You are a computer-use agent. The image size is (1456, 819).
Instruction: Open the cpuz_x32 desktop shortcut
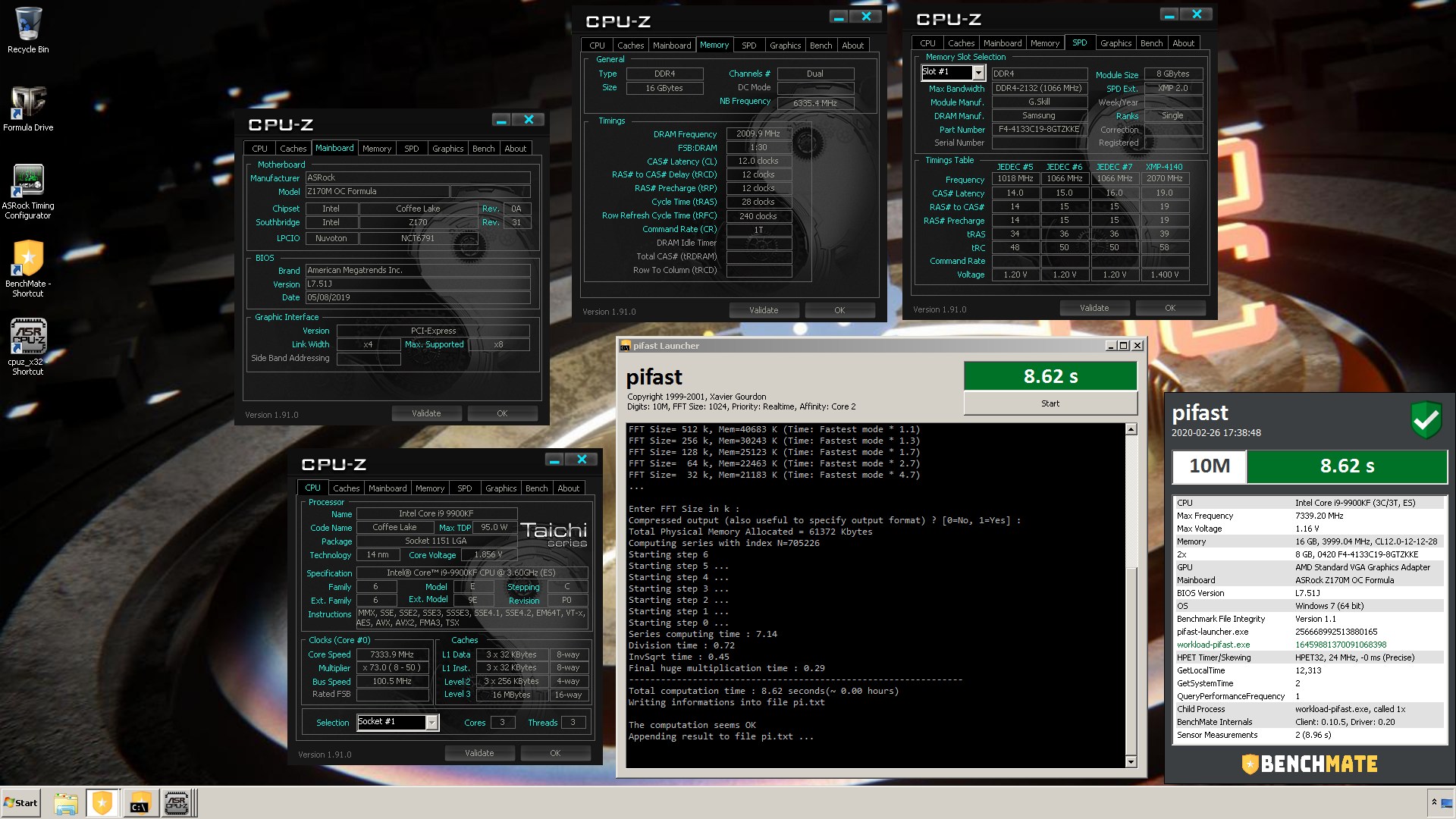(28, 347)
